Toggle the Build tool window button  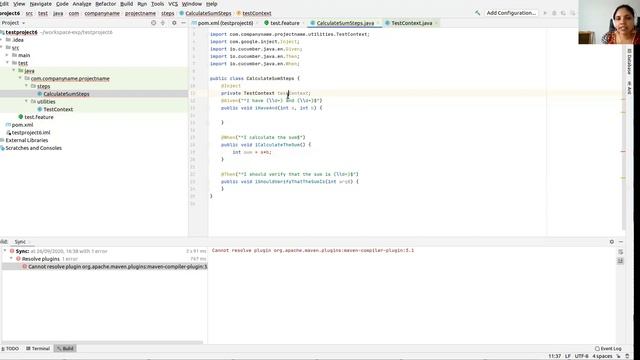point(65,349)
